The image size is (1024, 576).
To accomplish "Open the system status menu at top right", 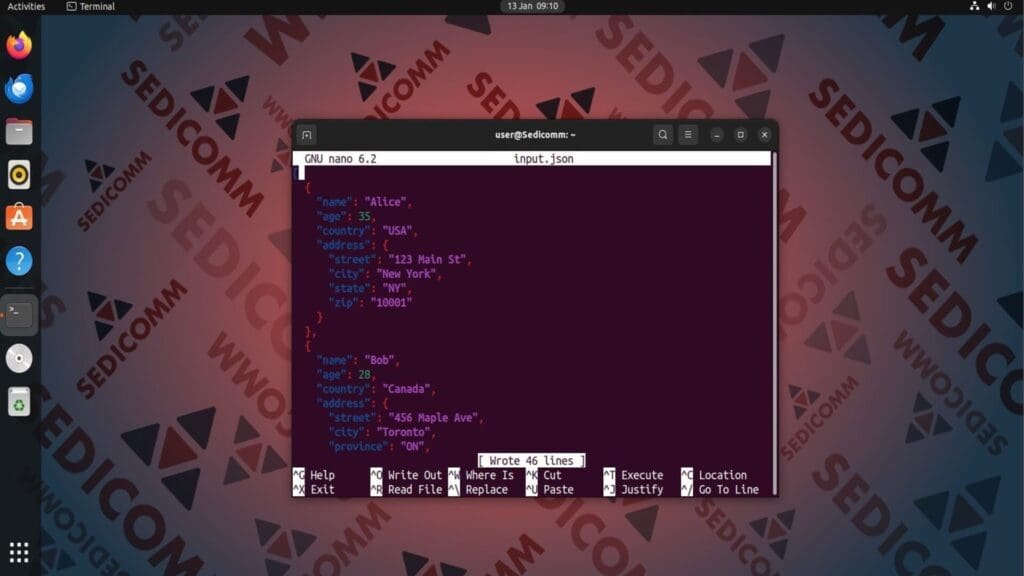I will (x=1009, y=6).
